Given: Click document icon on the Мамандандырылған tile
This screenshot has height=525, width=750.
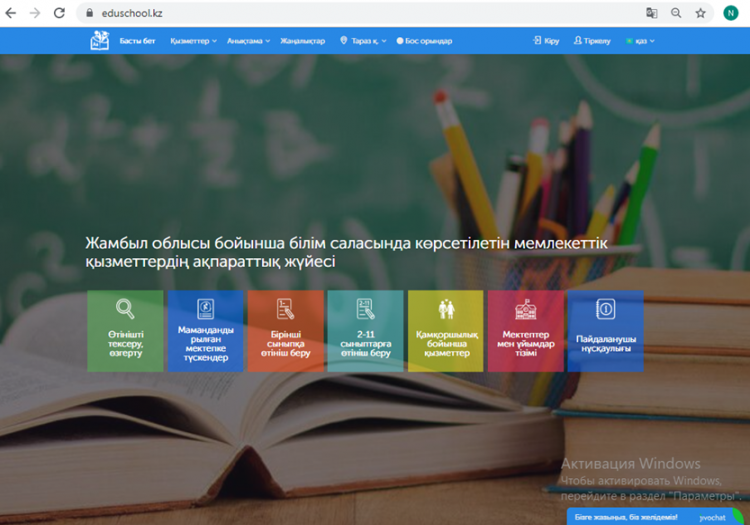Looking at the screenshot, I should point(206,309).
